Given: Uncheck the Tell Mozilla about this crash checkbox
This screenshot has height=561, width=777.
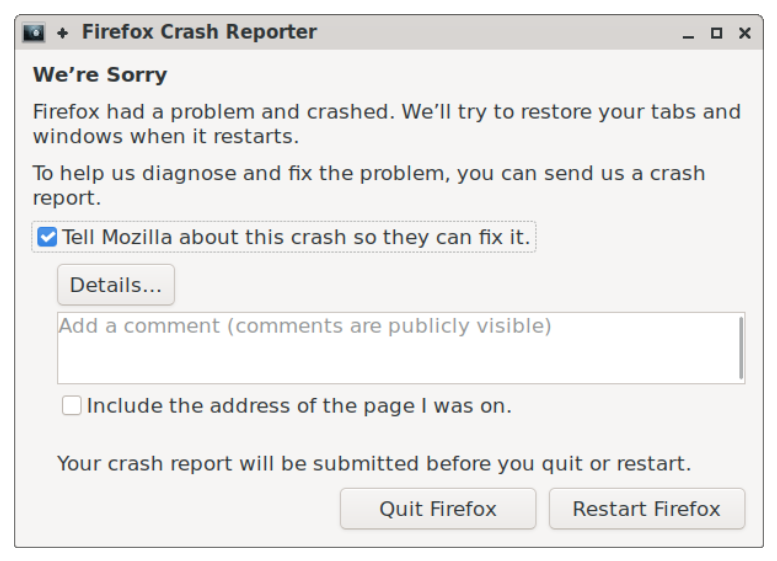Looking at the screenshot, I should click(48, 237).
